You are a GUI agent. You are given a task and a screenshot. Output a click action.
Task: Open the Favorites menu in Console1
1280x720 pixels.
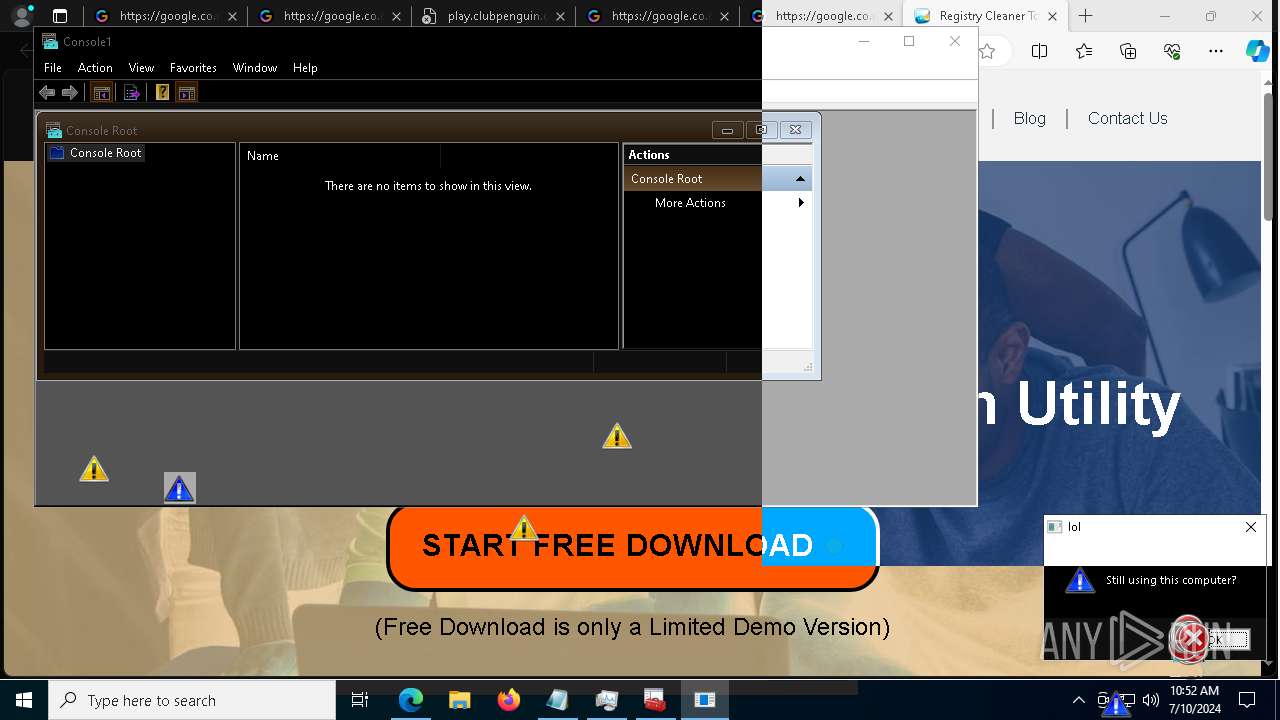193,68
